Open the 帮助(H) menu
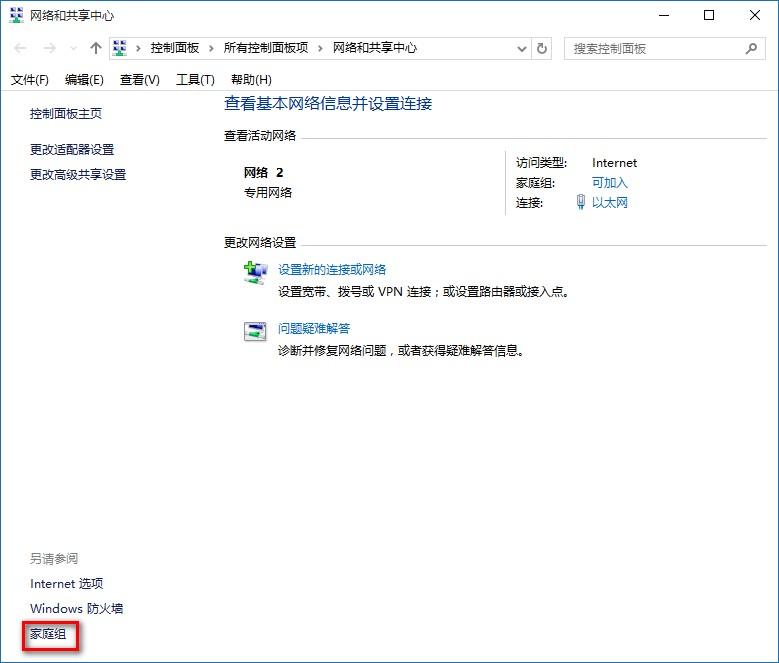Screen dimensions: 779x663 pyautogui.click(x=251, y=80)
